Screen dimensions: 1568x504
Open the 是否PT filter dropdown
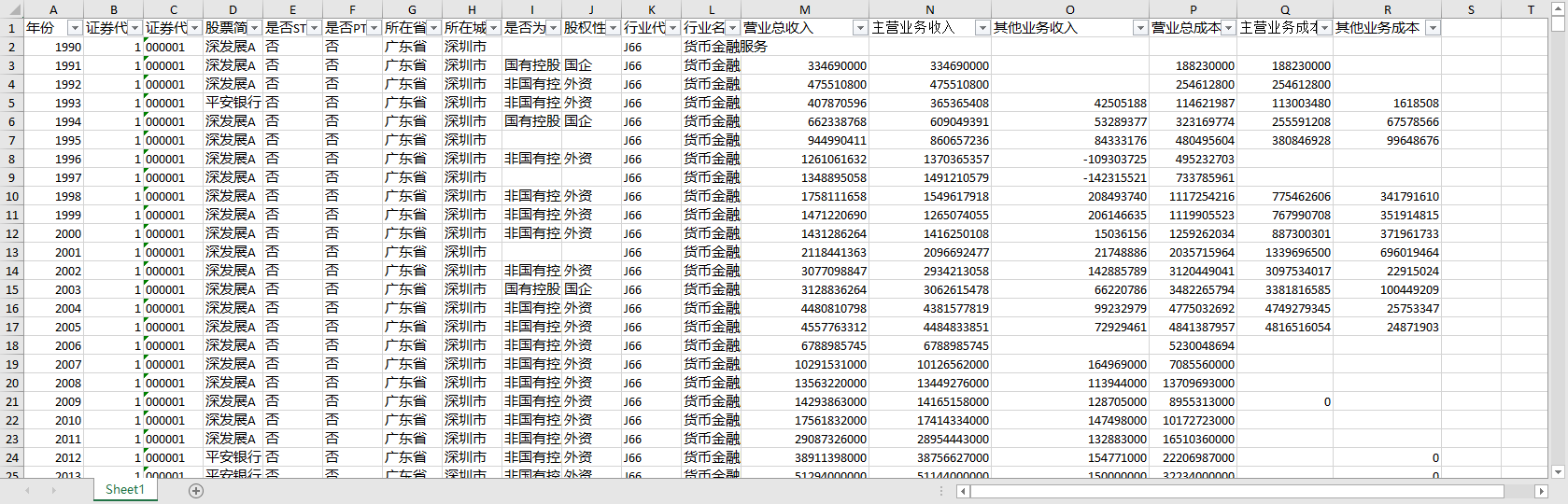coord(374,28)
